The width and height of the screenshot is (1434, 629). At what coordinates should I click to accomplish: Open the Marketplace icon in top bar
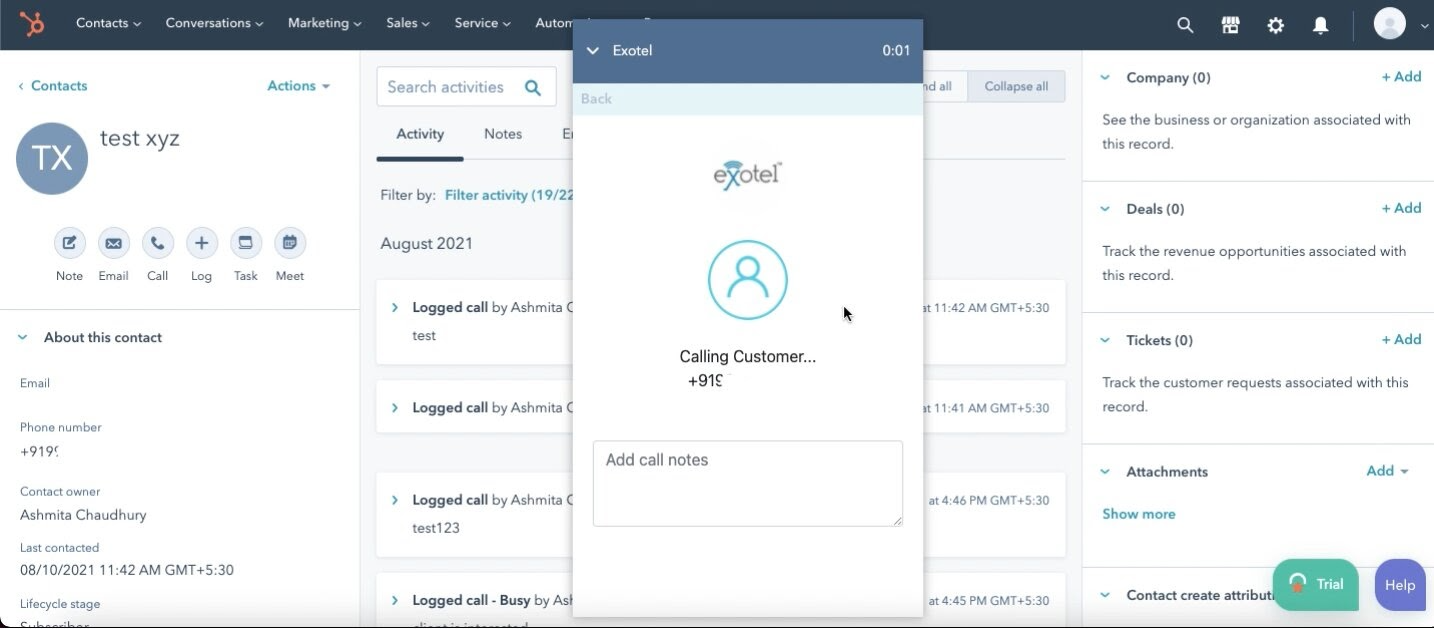(1231, 25)
